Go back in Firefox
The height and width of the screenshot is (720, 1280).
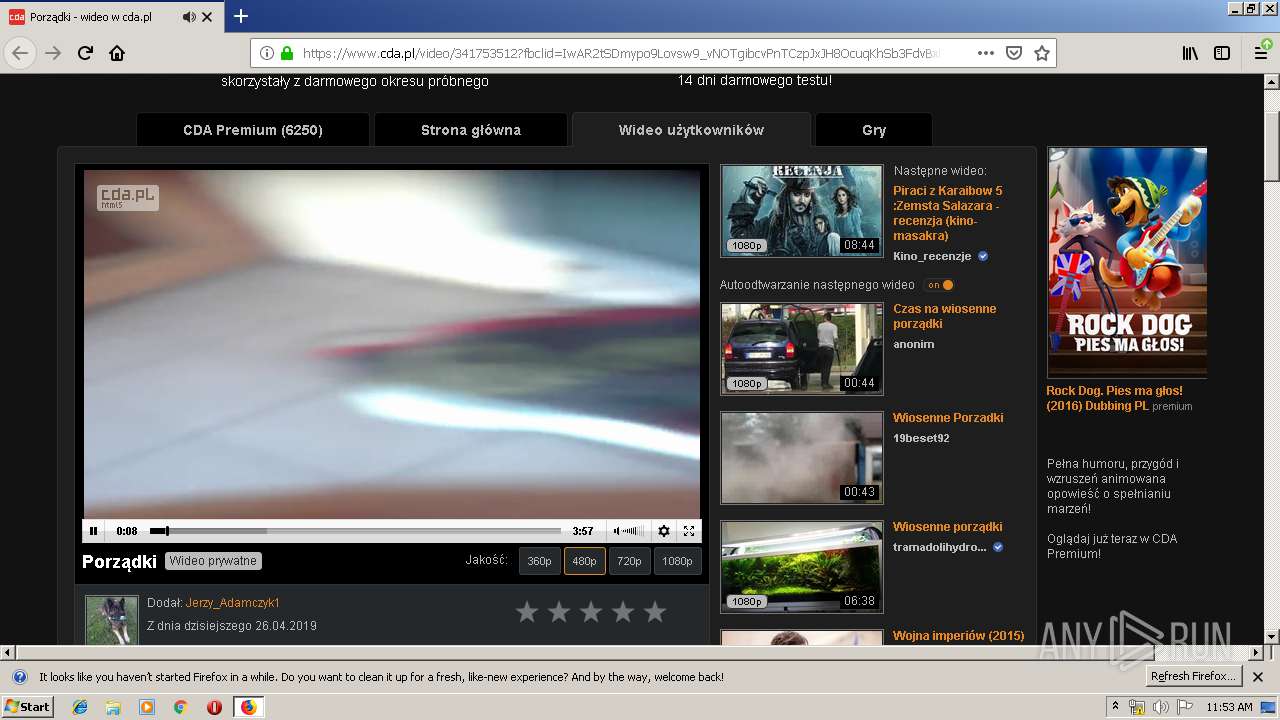(20, 53)
